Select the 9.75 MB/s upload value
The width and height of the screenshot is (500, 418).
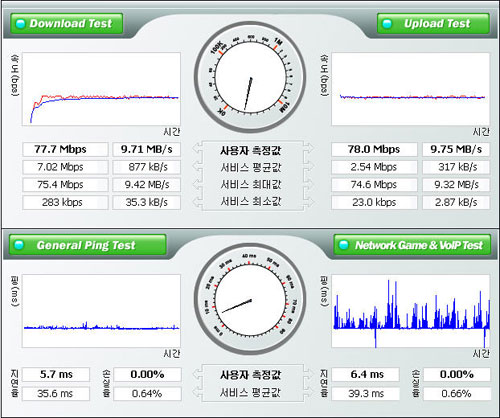[x=456, y=149]
